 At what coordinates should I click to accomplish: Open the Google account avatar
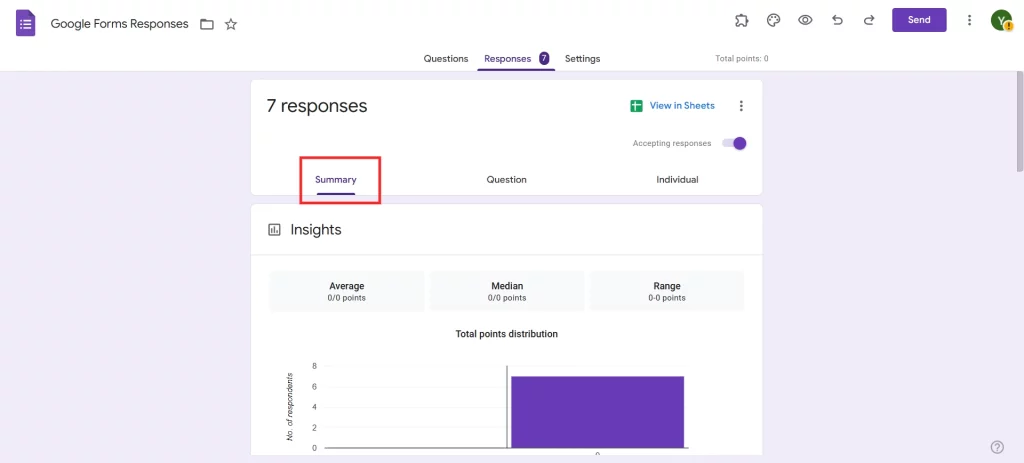point(1001,20)
